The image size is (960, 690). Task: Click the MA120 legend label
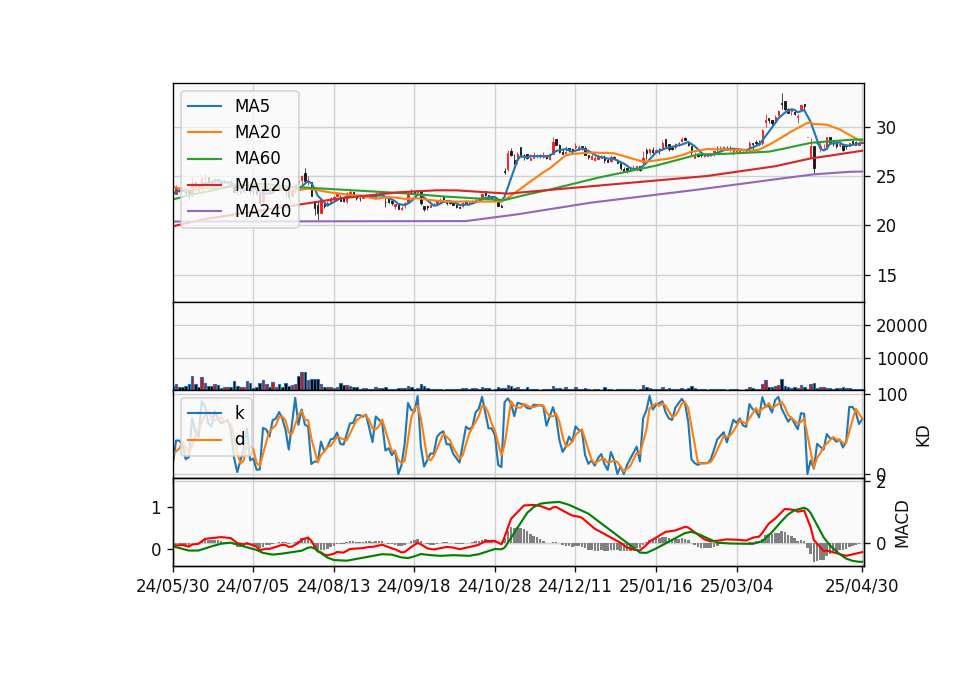click(x=263, y=184)
